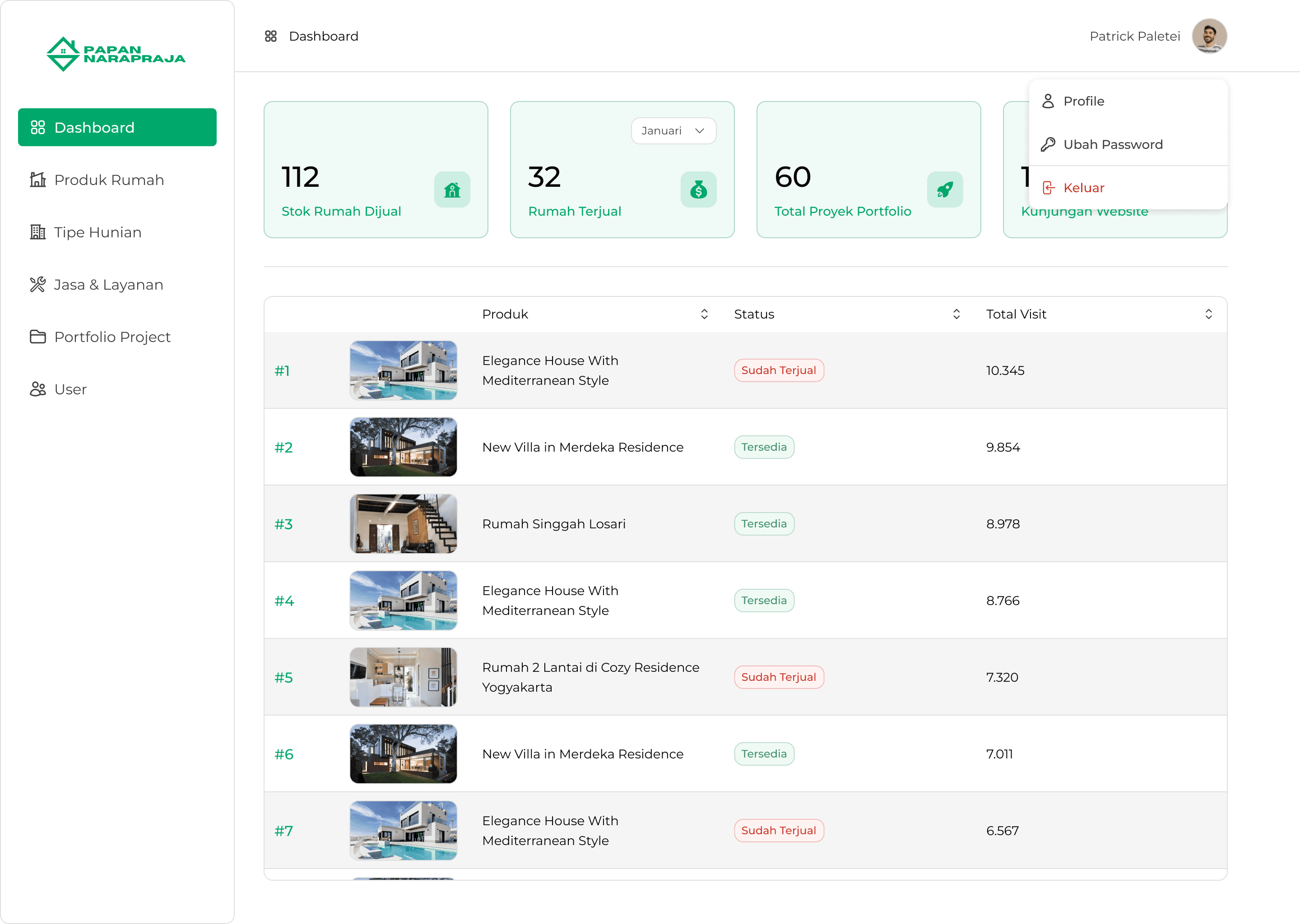Go to the Produk Rumah page

tap(109, 180)
